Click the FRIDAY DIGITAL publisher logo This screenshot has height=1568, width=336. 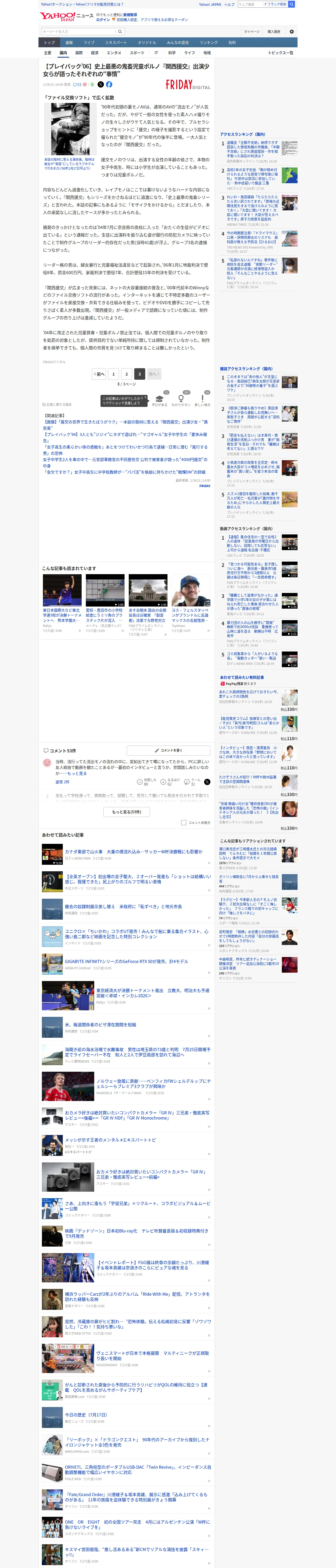pyautogui.click(x=188, y=85)
